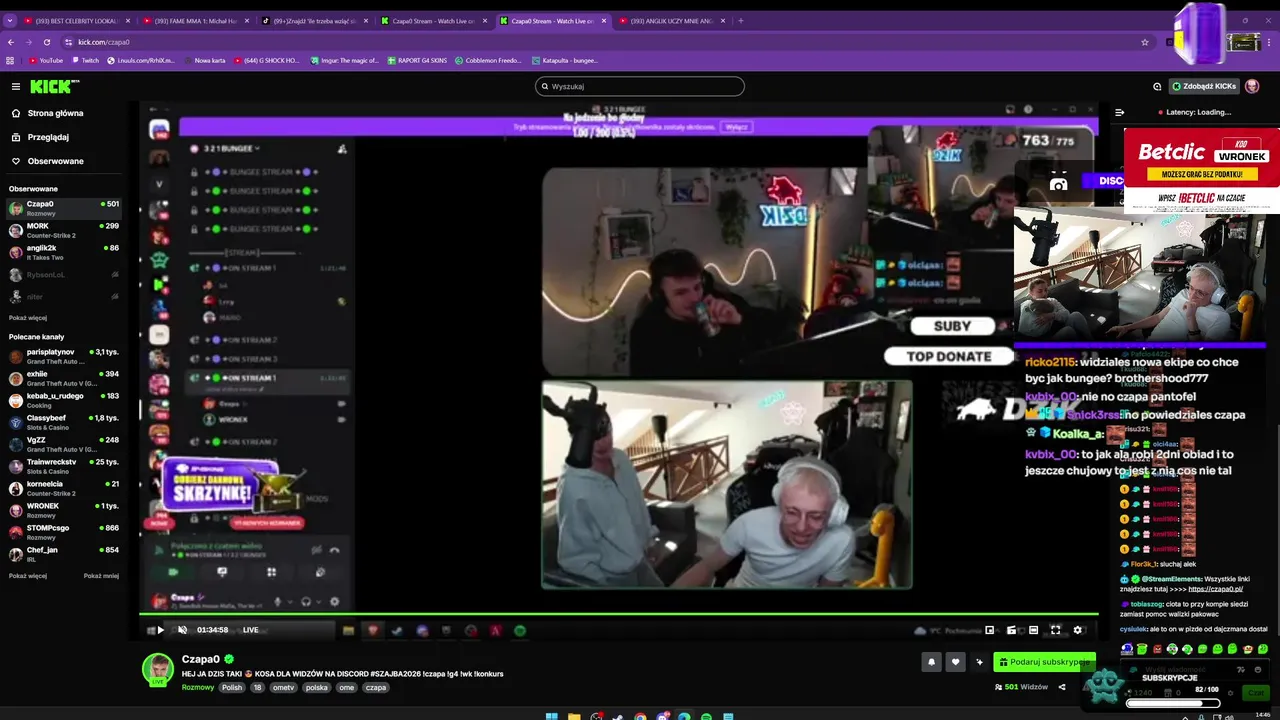Click the KICK logo
Screen dimensions: 1280x720
click(x=49, y=86)
